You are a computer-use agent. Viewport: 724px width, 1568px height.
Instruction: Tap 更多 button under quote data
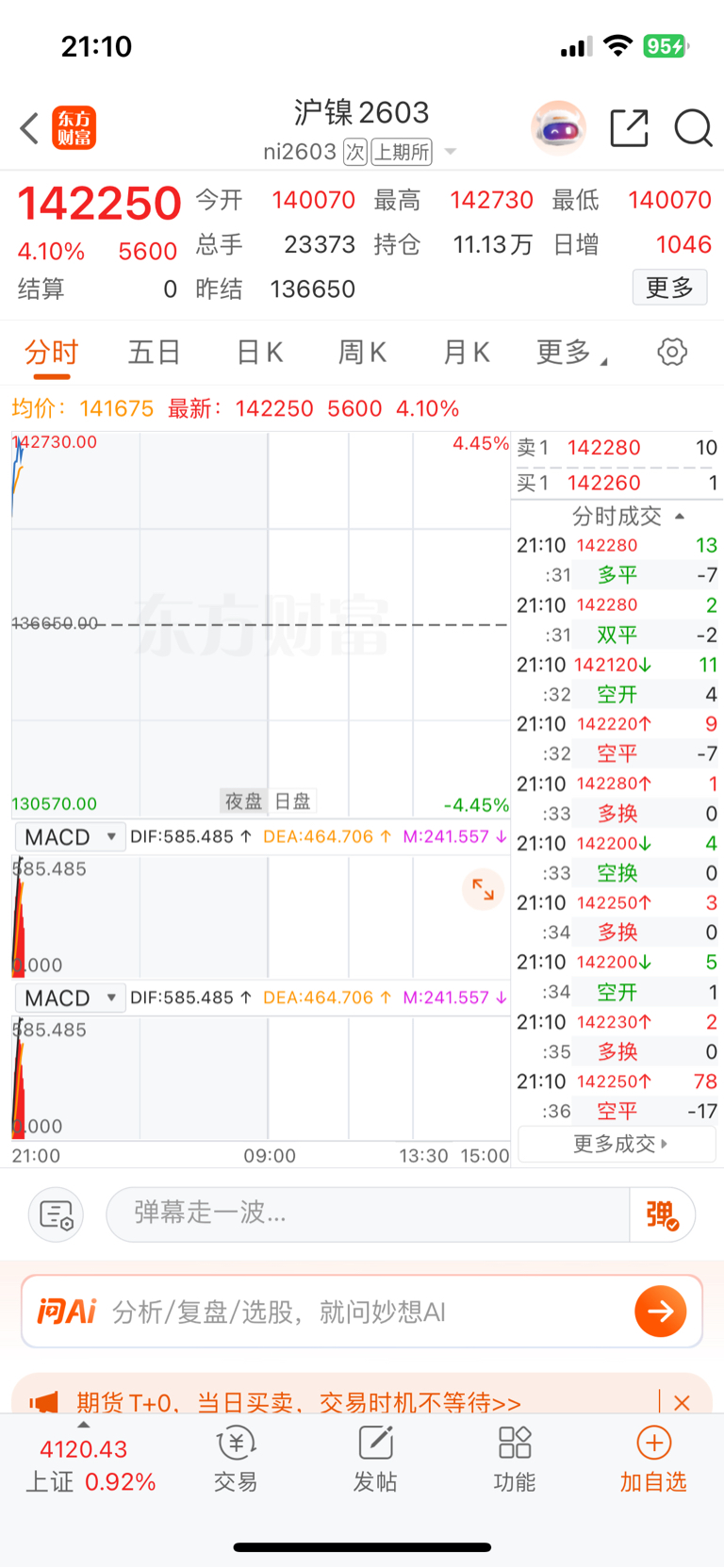point(669,288)
